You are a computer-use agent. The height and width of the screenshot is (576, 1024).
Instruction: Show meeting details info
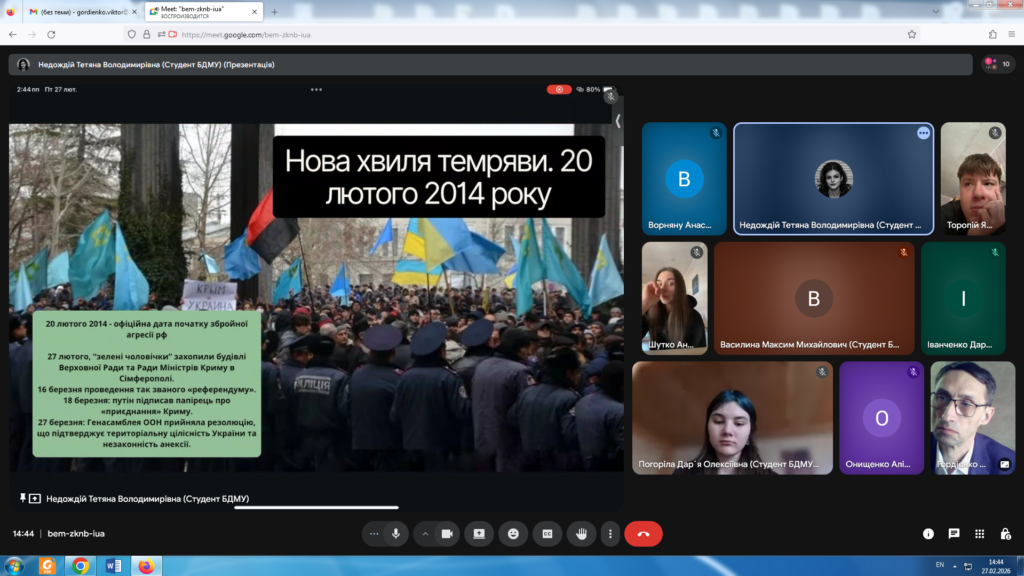[x=928, y=534]
